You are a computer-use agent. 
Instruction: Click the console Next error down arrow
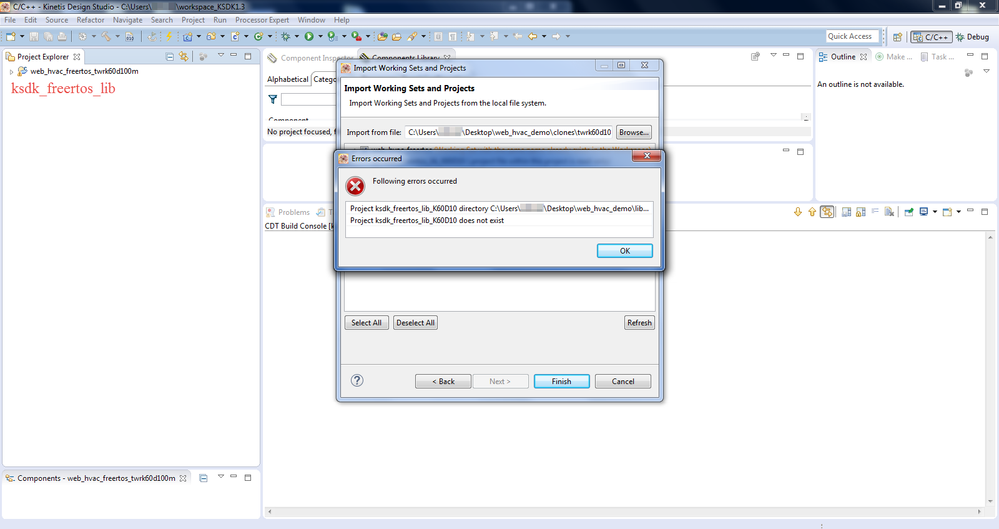798,212
